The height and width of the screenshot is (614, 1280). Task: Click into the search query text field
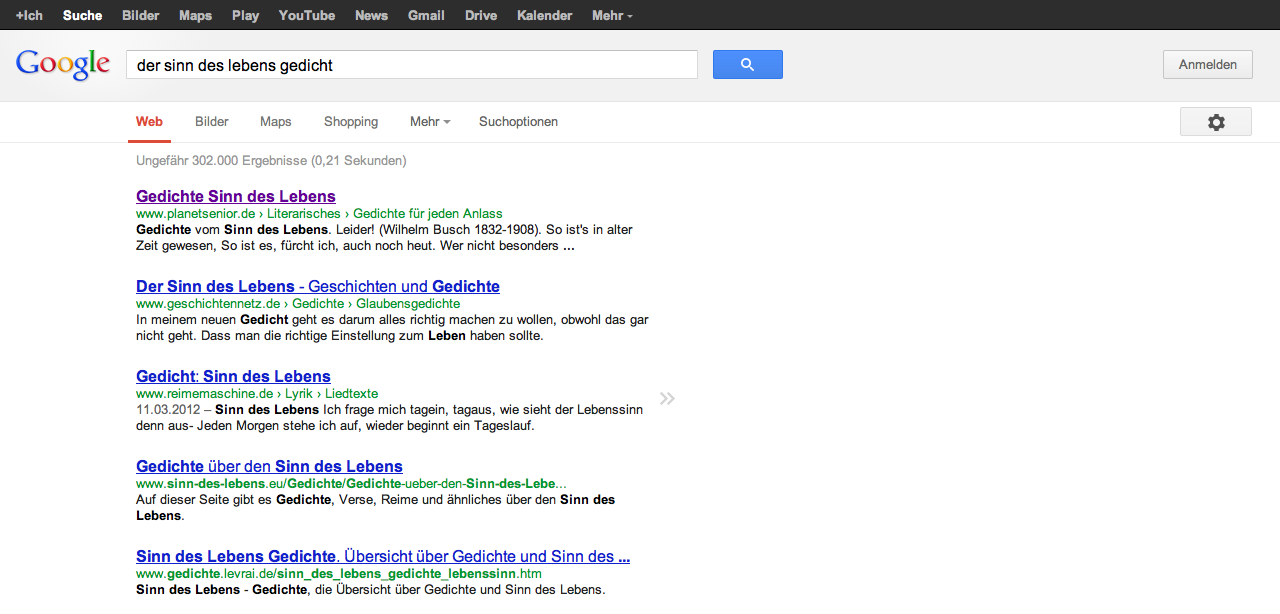(410, 65)
